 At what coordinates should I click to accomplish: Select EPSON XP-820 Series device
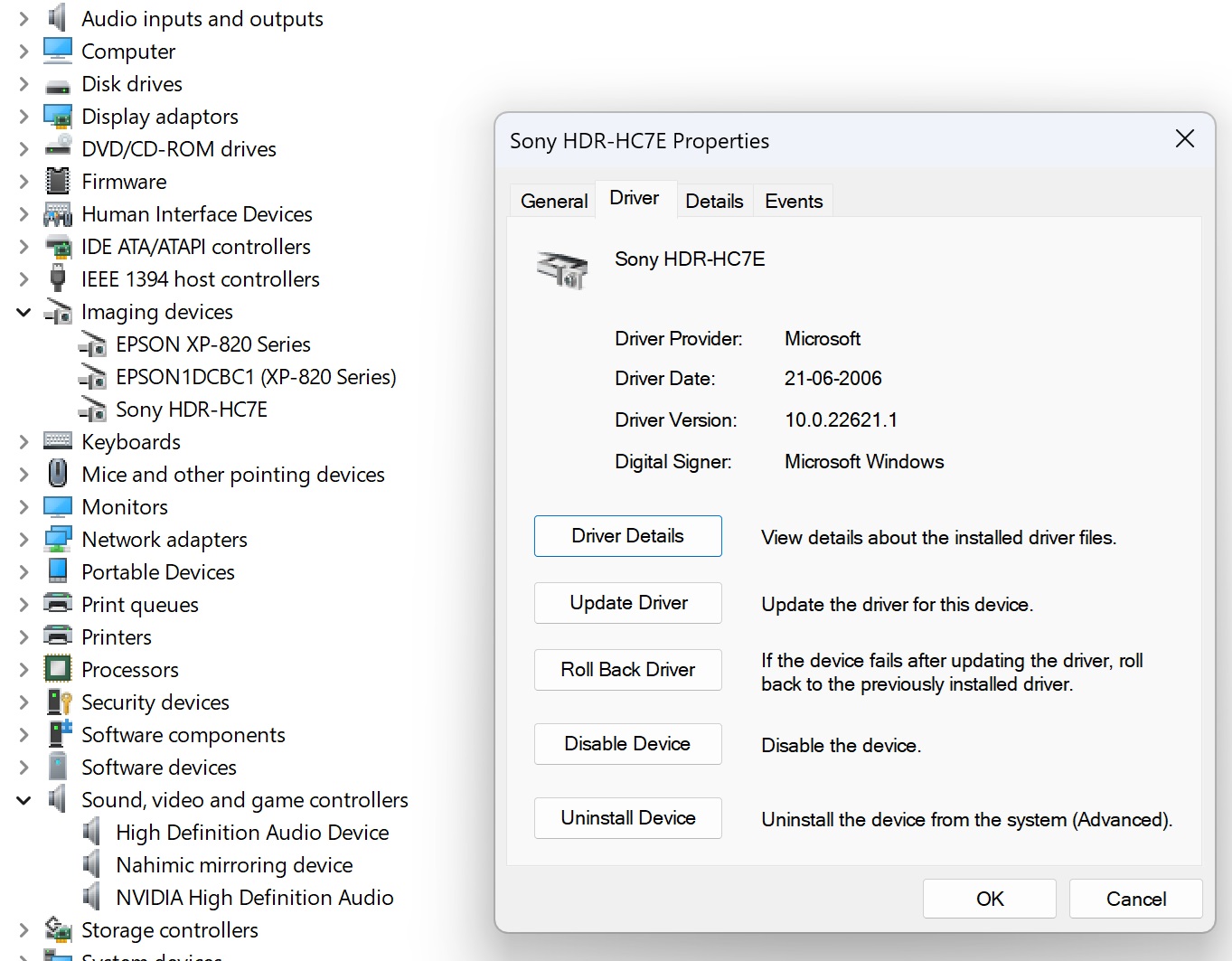[x=212, y=344]
